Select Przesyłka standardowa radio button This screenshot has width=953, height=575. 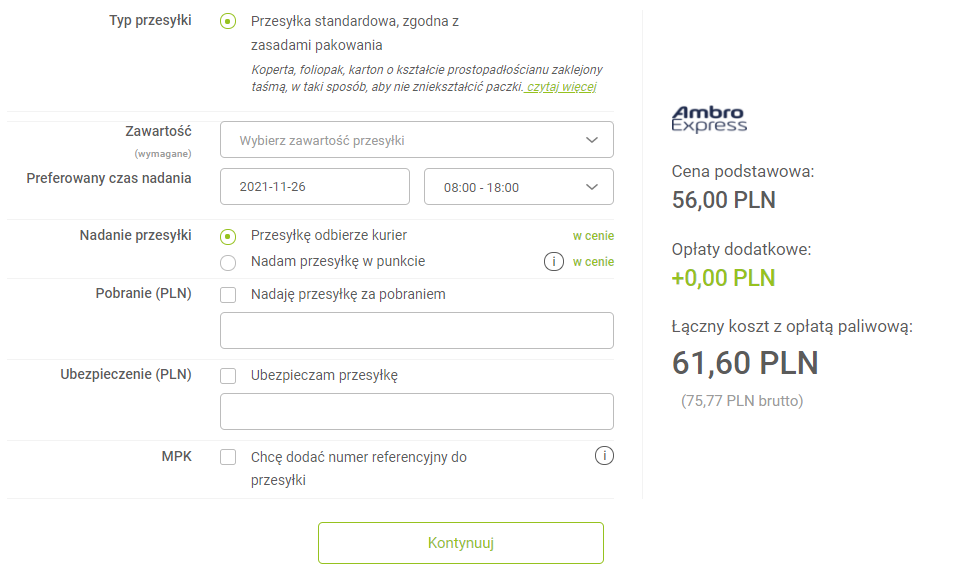(x=228, y=21)
